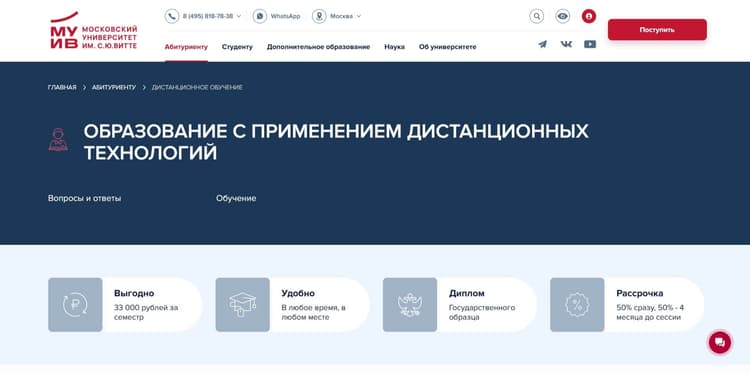Go to АБИТУРИЕНТУ breadcrumb link
Image resolution: width=750 pixels, height=373 pixels.
[x=114, y=88]
